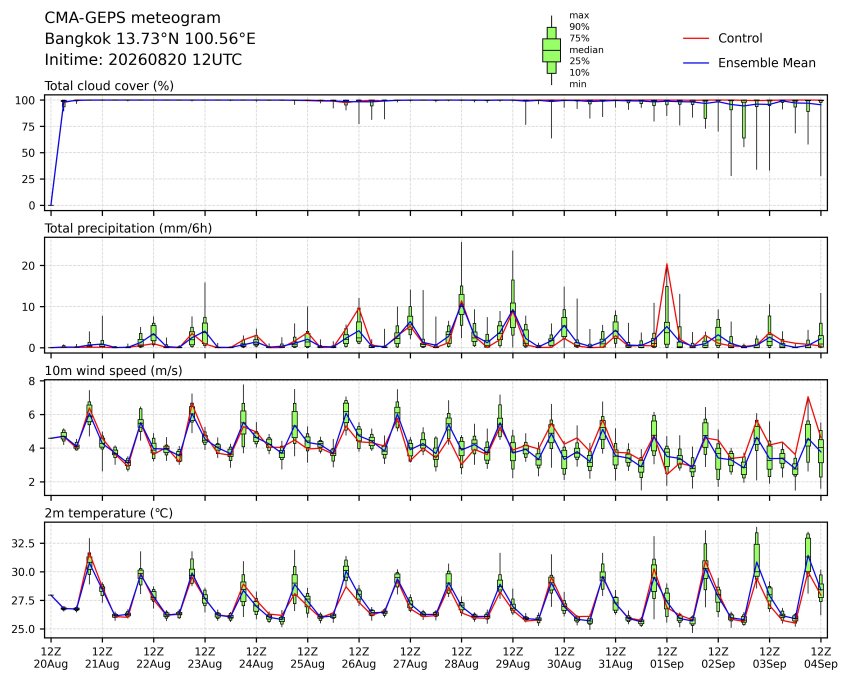Screen dimensions: 849x681
Task: Click the 'Control' legend label
Action: click(x=740, y=38)
